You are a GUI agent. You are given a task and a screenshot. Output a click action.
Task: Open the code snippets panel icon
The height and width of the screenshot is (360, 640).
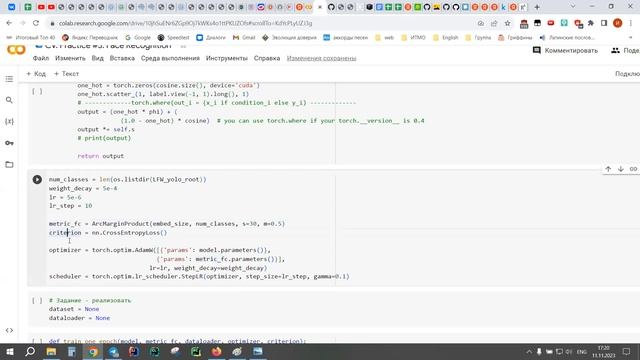pyautogui.click(x=9, y=330)
